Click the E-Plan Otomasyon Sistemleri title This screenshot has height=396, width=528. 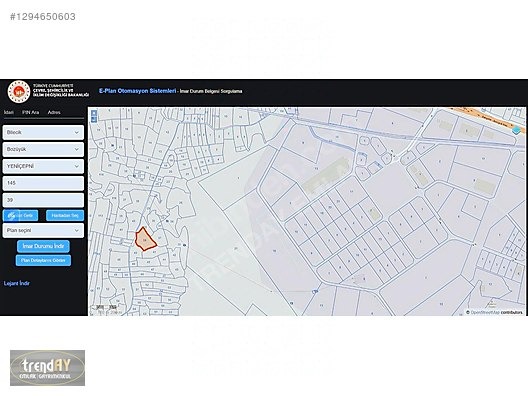tap(137, 91)
